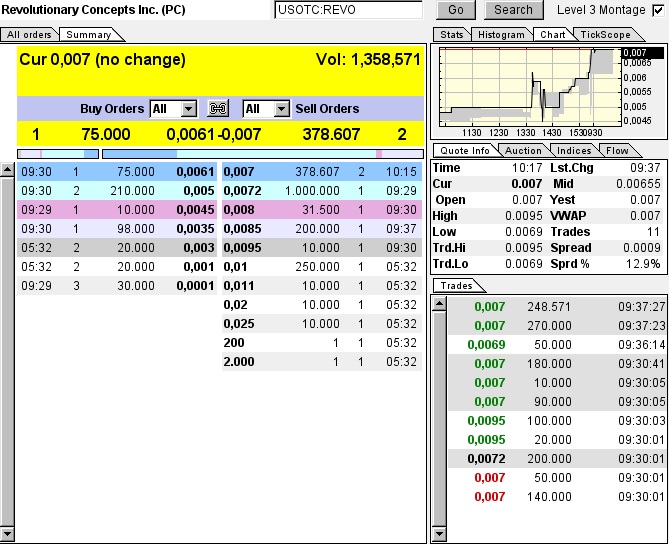Click the 100.000 trade at 09:30:03
Image resolution: width=669 pixels, height=544 pixels.
coord(557,420)
